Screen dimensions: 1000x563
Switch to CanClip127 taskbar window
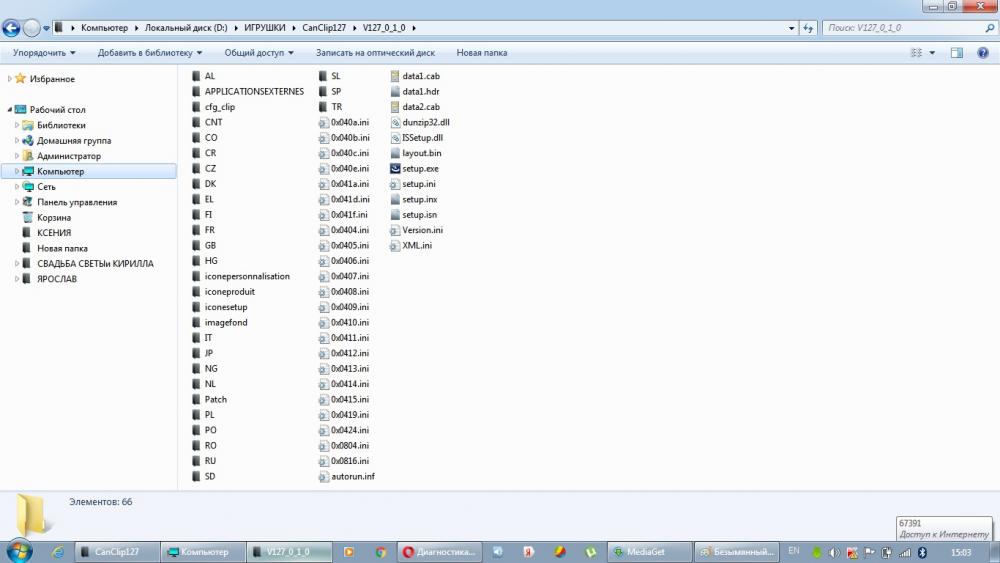click(117, 552)
